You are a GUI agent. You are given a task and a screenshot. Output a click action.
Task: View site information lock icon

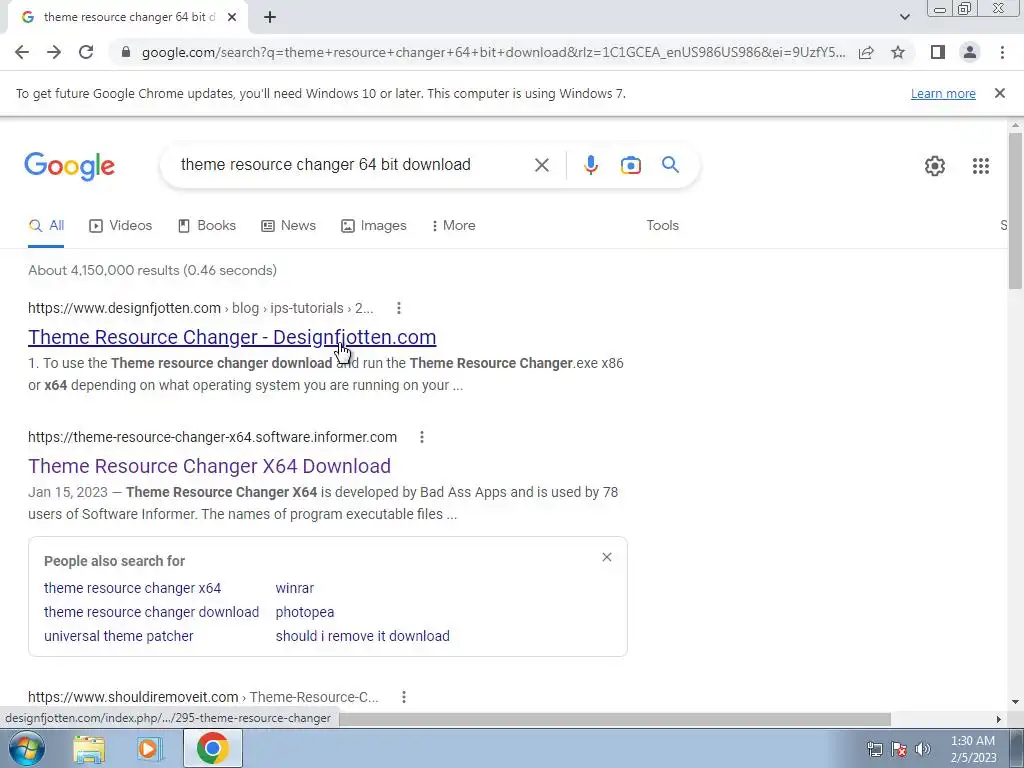pos(126,52)
